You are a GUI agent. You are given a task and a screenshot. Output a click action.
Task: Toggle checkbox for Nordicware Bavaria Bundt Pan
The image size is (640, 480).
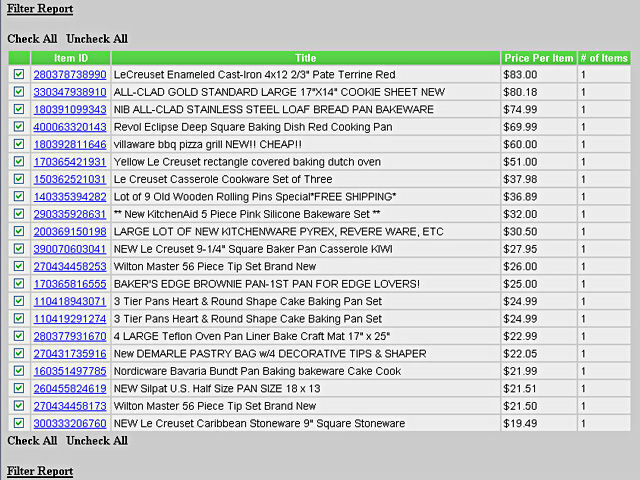19,371
